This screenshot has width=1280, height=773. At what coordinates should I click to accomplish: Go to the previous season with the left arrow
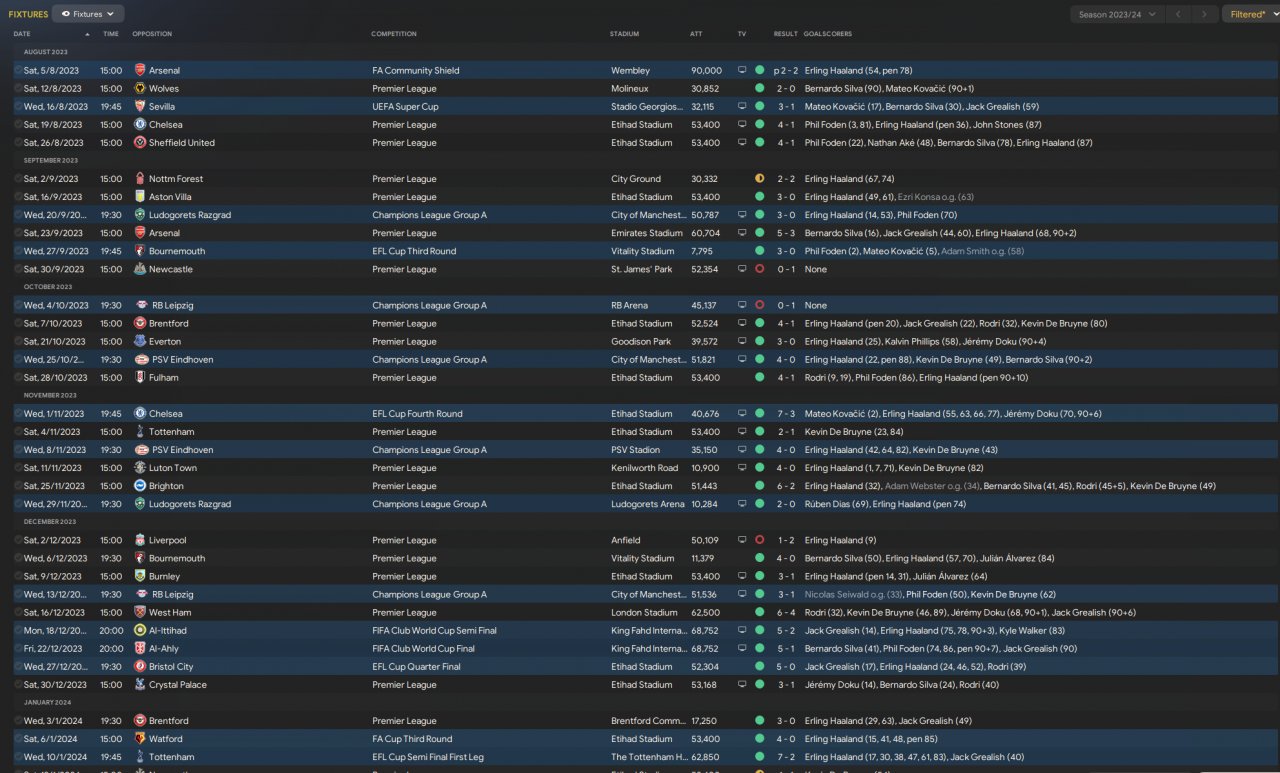(x=1179, y=14)
